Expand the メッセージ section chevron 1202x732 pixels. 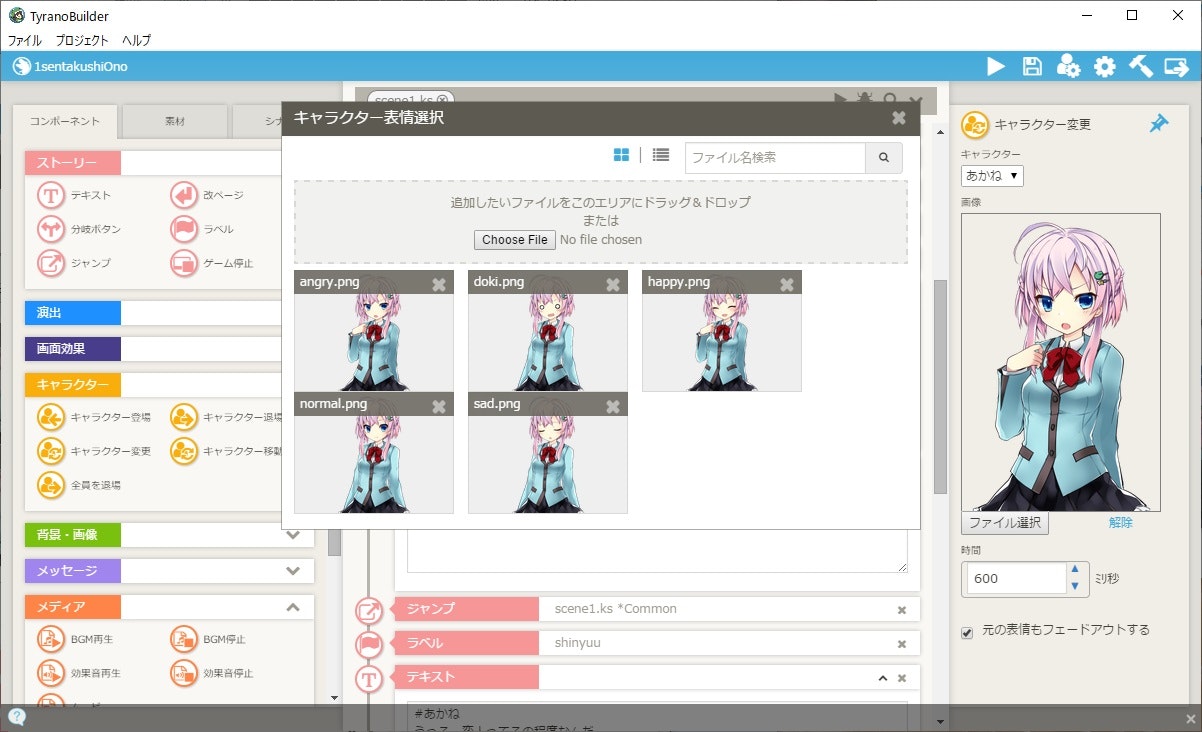coord(293,571)
